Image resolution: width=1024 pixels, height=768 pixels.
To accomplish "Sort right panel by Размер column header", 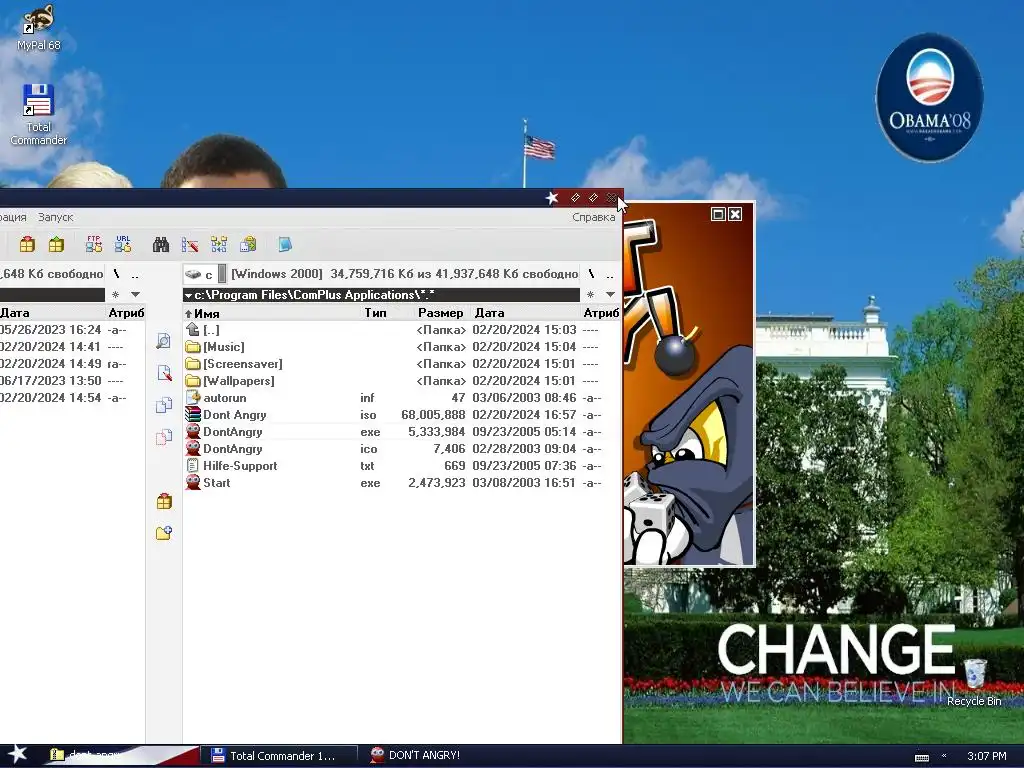I will click(432, 313).
